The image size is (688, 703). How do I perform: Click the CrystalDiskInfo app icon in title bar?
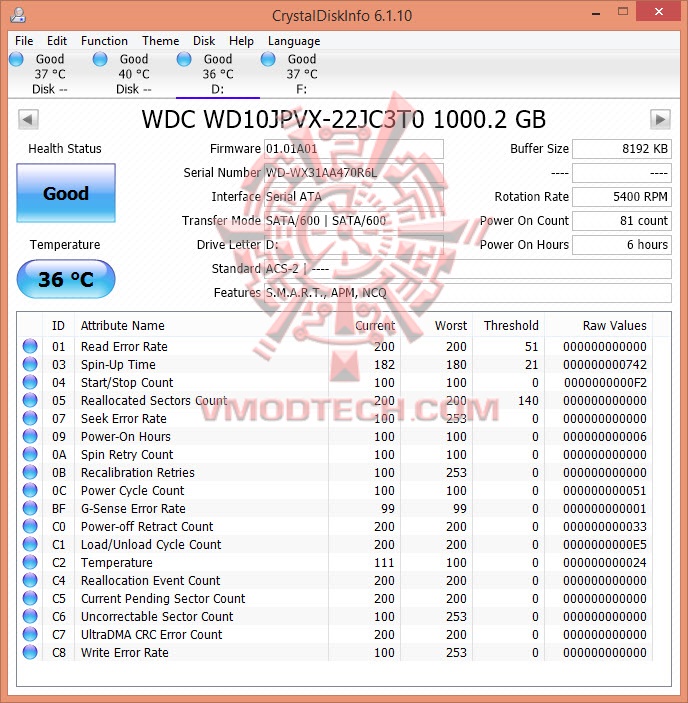coord(18,15)
